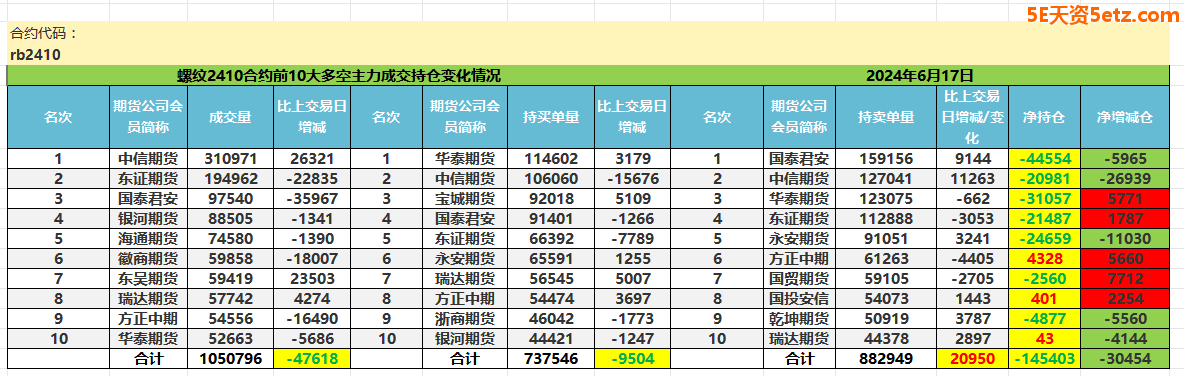Click the cell with value -7789
Viewport: 1184px width, 376px height.
[632, 238]
